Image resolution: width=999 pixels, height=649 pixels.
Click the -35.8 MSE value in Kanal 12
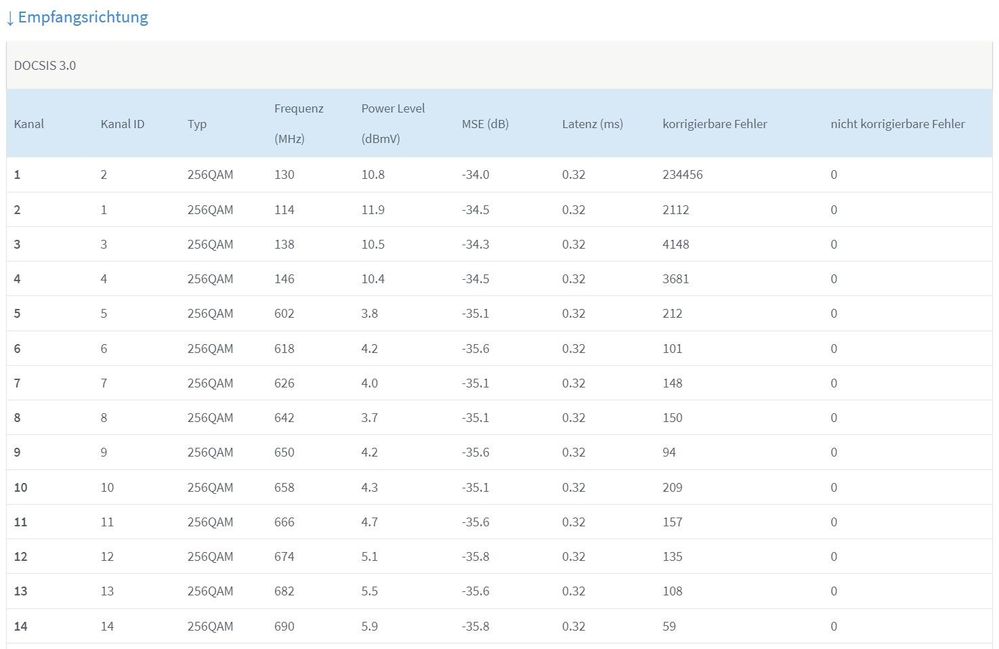(x=475, y=557)
